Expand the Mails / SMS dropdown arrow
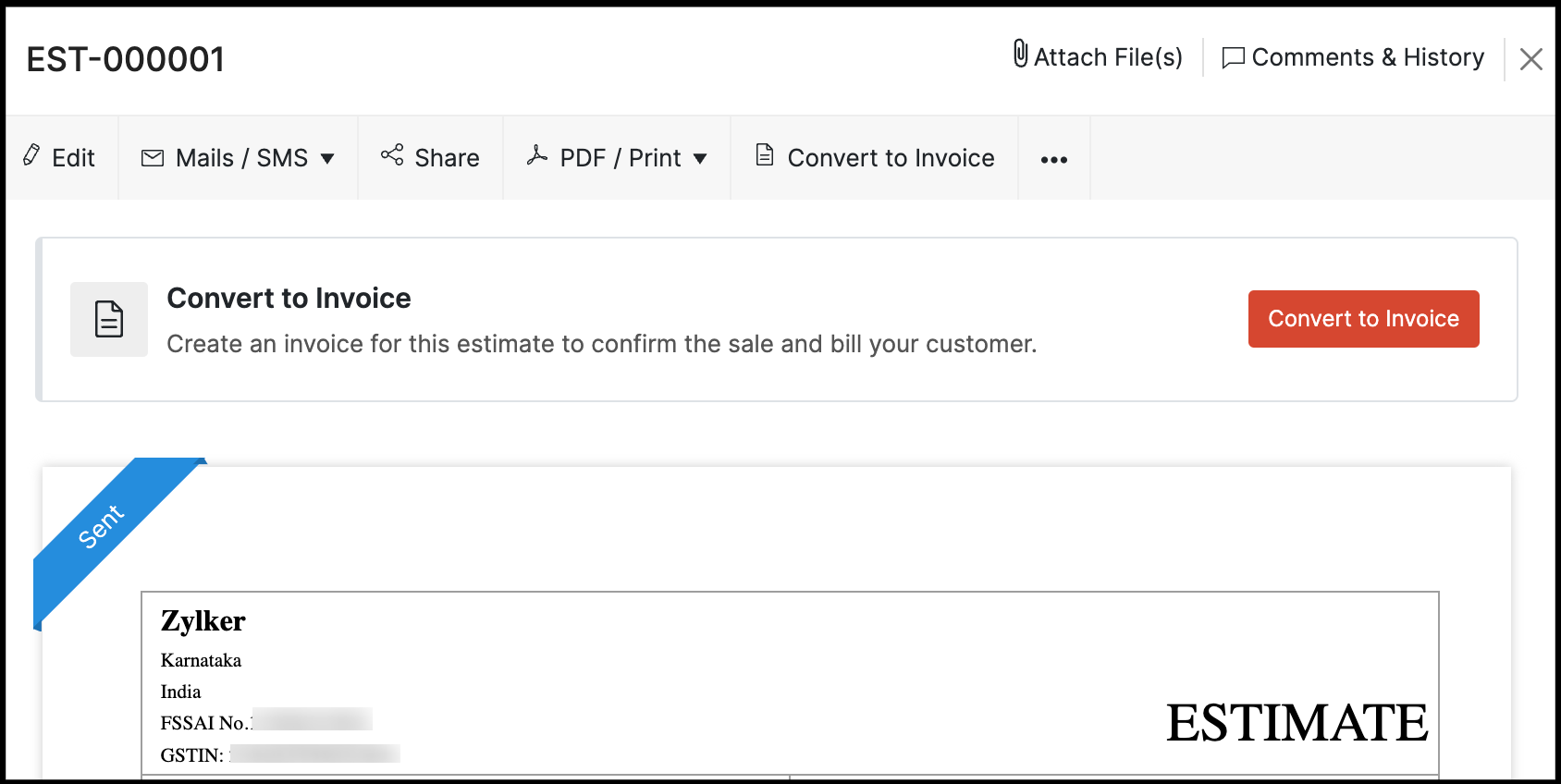The height and width of the screenshot is (784, 1561). [x=327, y=159]
